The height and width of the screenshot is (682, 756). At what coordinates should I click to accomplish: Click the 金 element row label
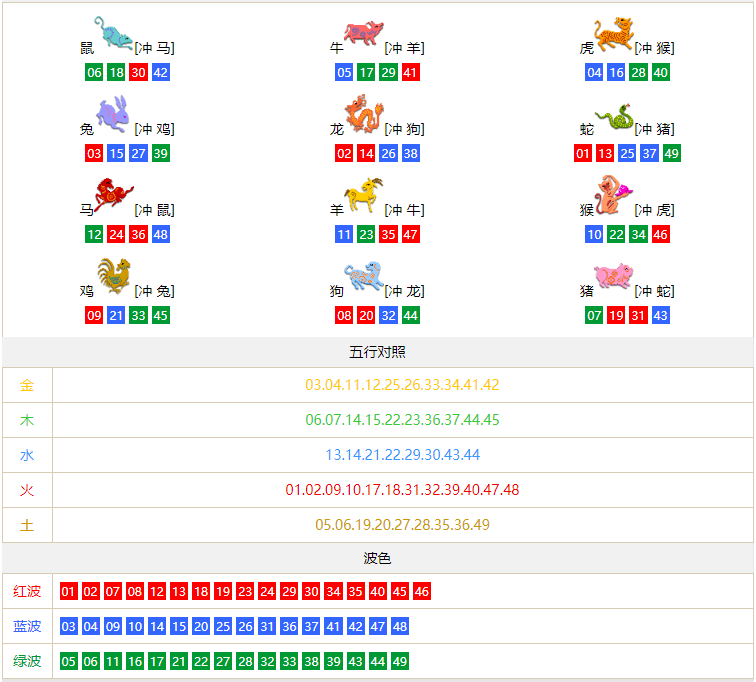[x=27, y=385]
